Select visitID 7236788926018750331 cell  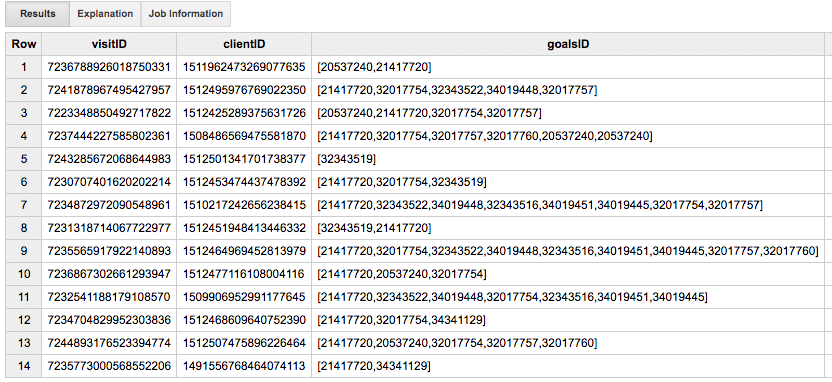pos(109,67)
